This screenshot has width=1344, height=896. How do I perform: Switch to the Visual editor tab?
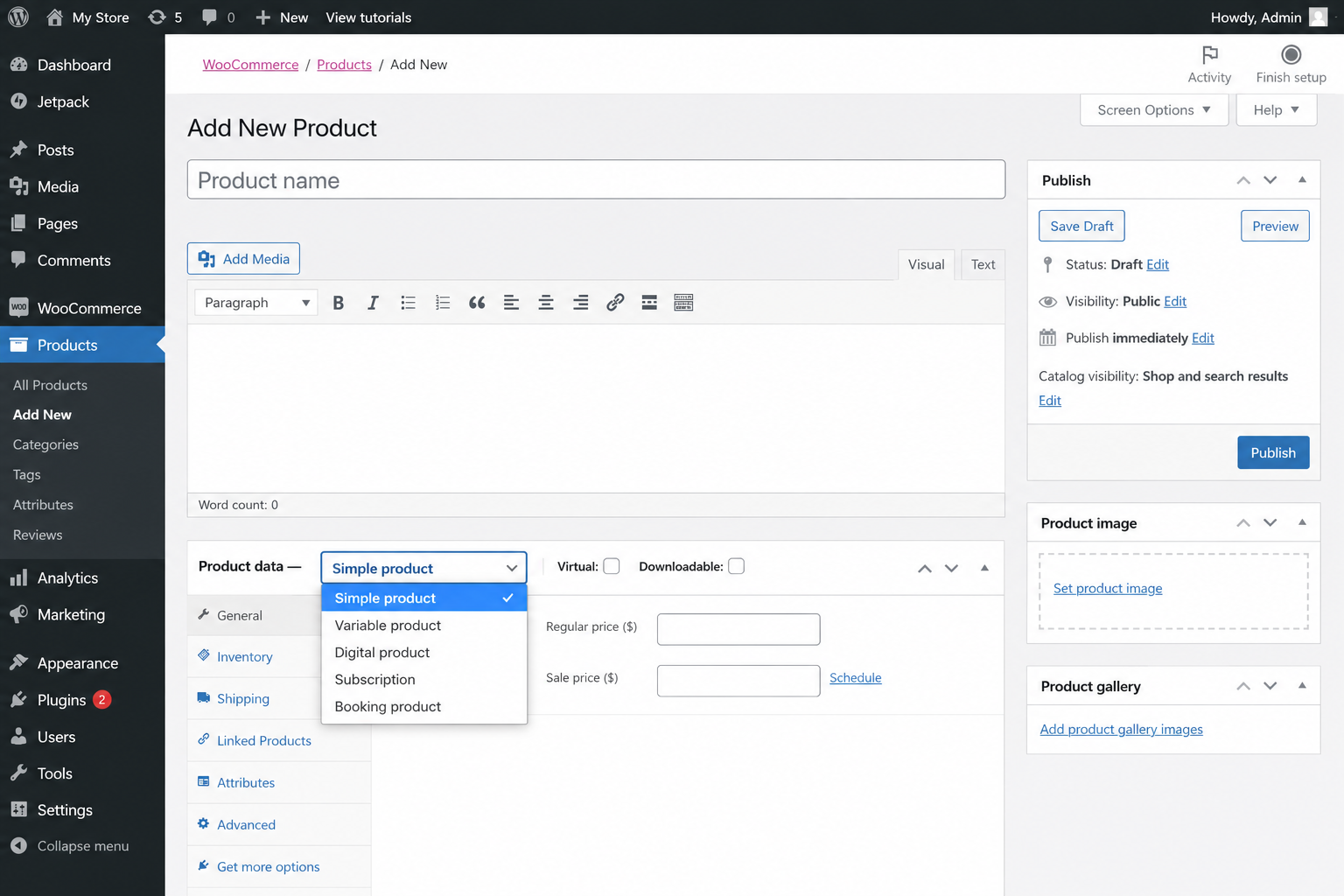point(926,264)
